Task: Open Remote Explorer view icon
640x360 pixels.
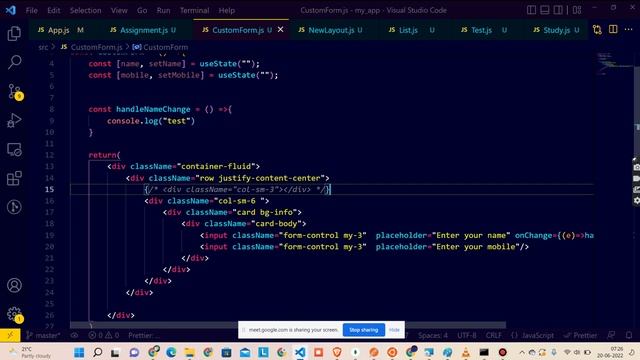Action: (x=14, y=149)
